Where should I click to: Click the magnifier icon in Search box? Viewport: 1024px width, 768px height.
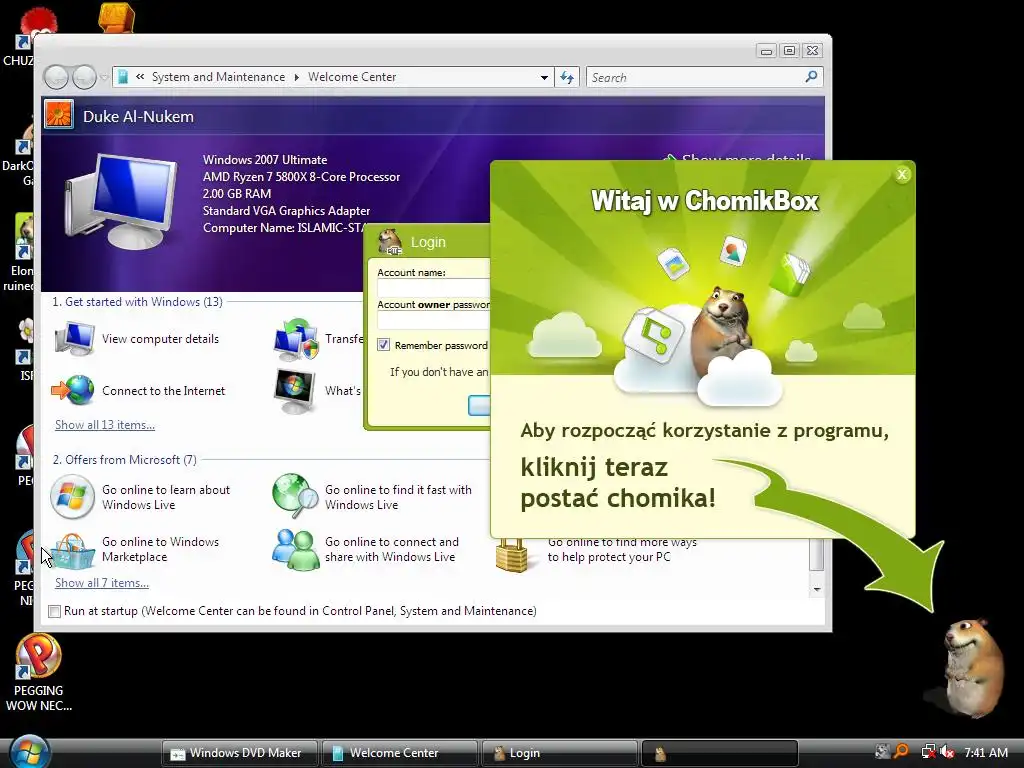tap(811, 77)
